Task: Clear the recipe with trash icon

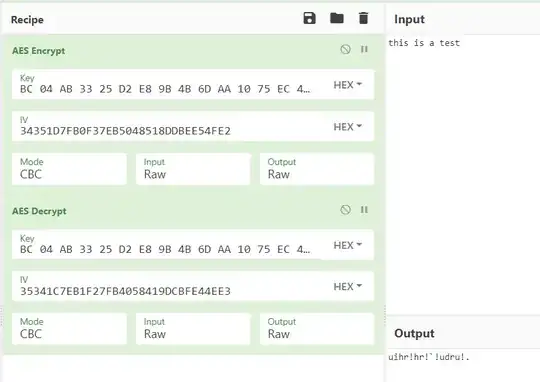Action: (x=363, y=18)
